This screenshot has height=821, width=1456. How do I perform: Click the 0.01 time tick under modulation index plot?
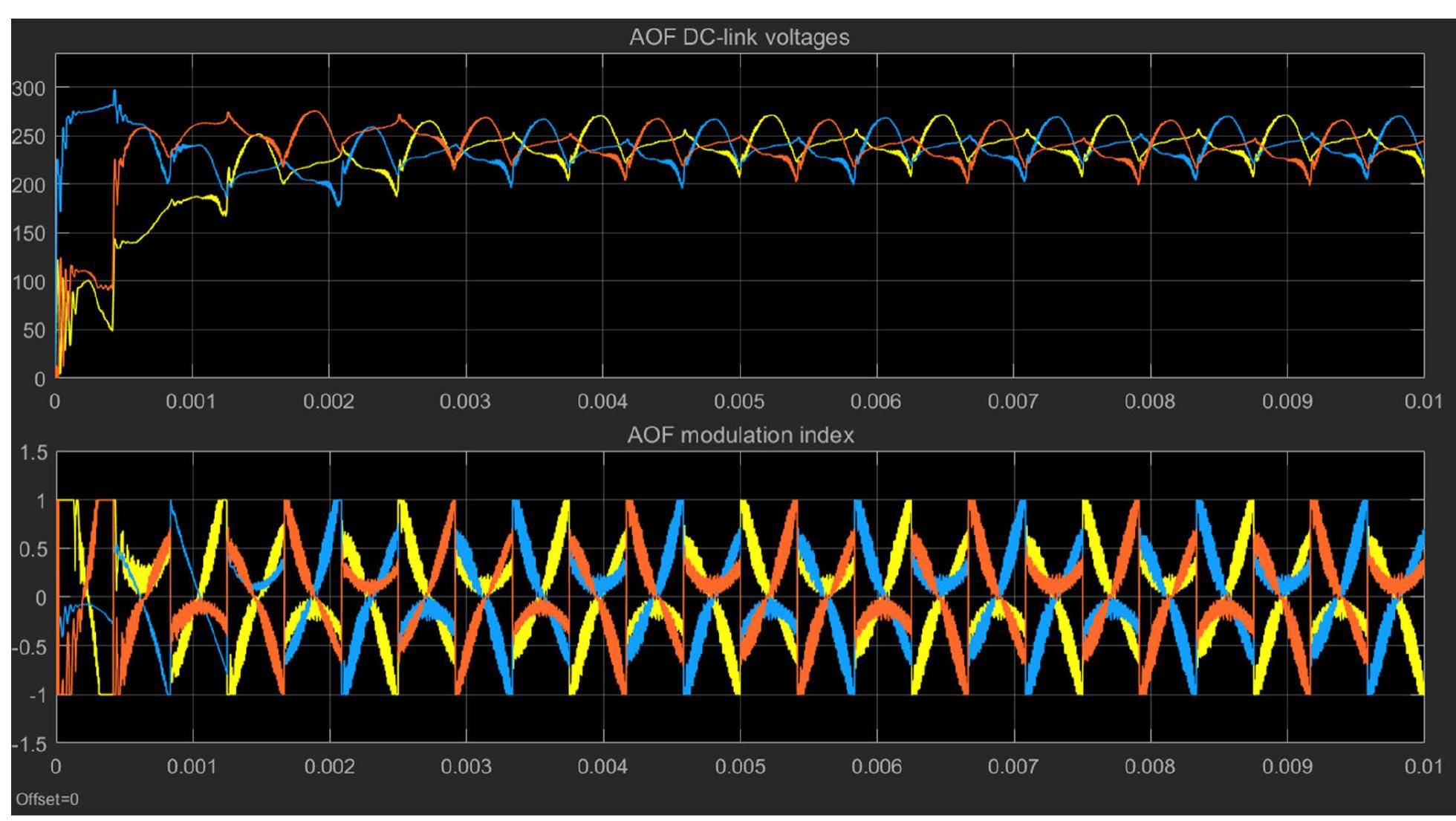[1423, 766]
